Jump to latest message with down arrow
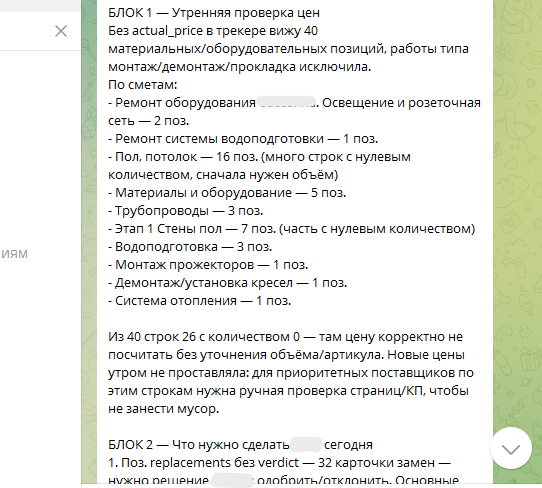This screenshot has height=488, width=542. click(x=511, y=448)
